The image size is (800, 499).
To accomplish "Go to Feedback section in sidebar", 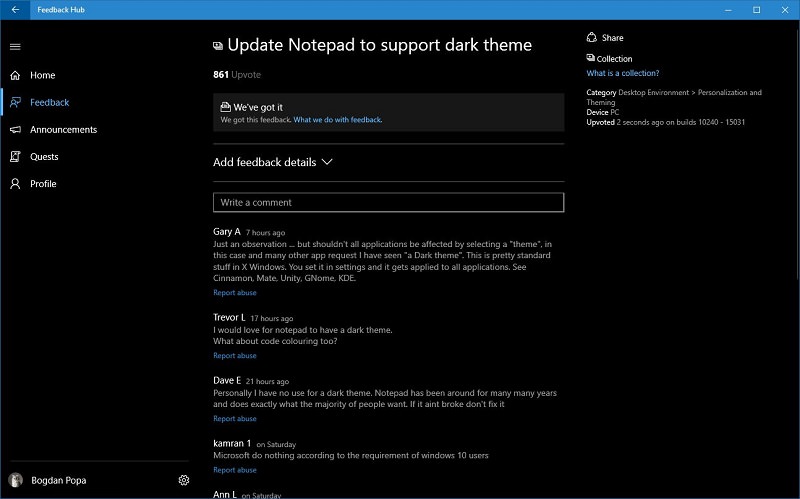I will [x=49, y=103].
